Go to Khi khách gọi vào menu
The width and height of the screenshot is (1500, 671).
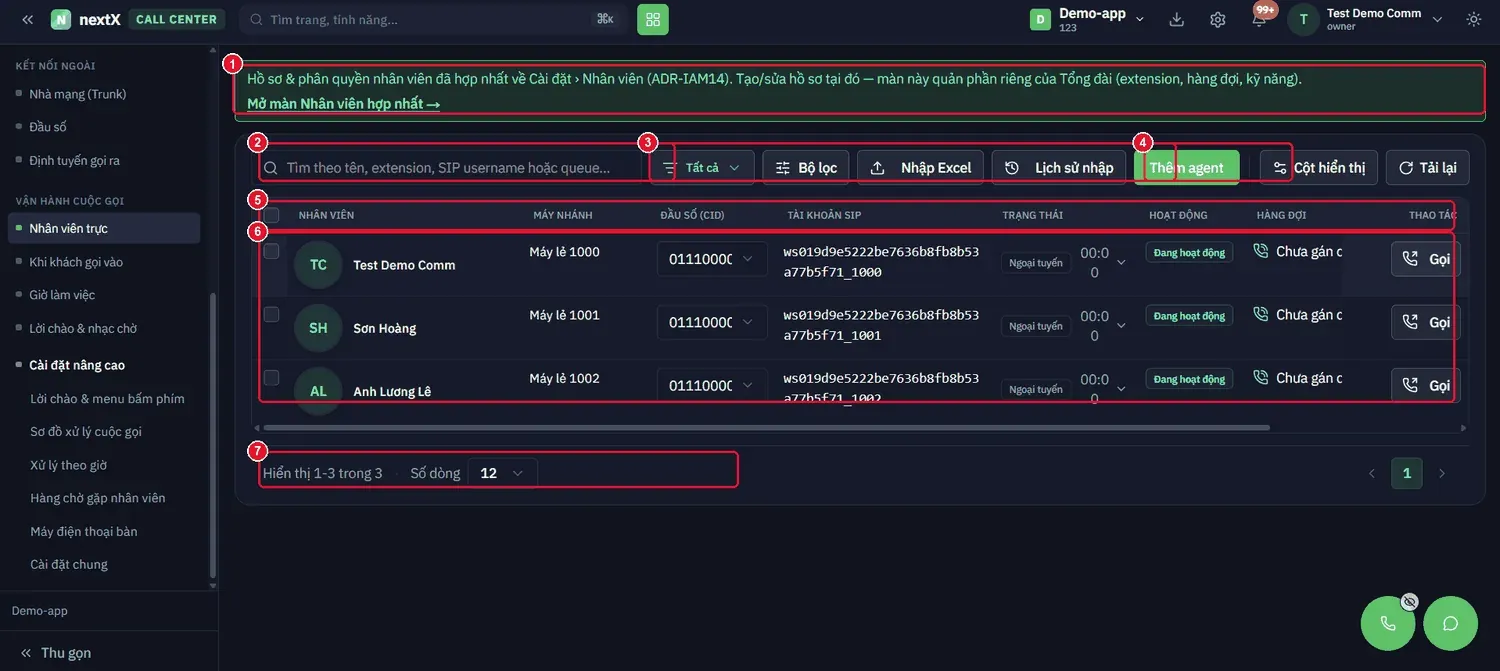[76, 261]
